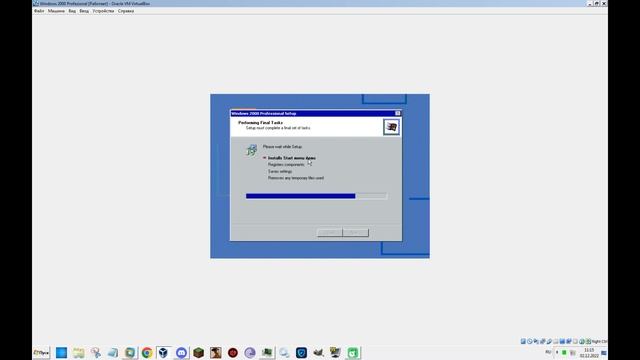This screenshot has width=640, height=360.
Task: Open Discord from the taskbar
Action: click(181, 352)
